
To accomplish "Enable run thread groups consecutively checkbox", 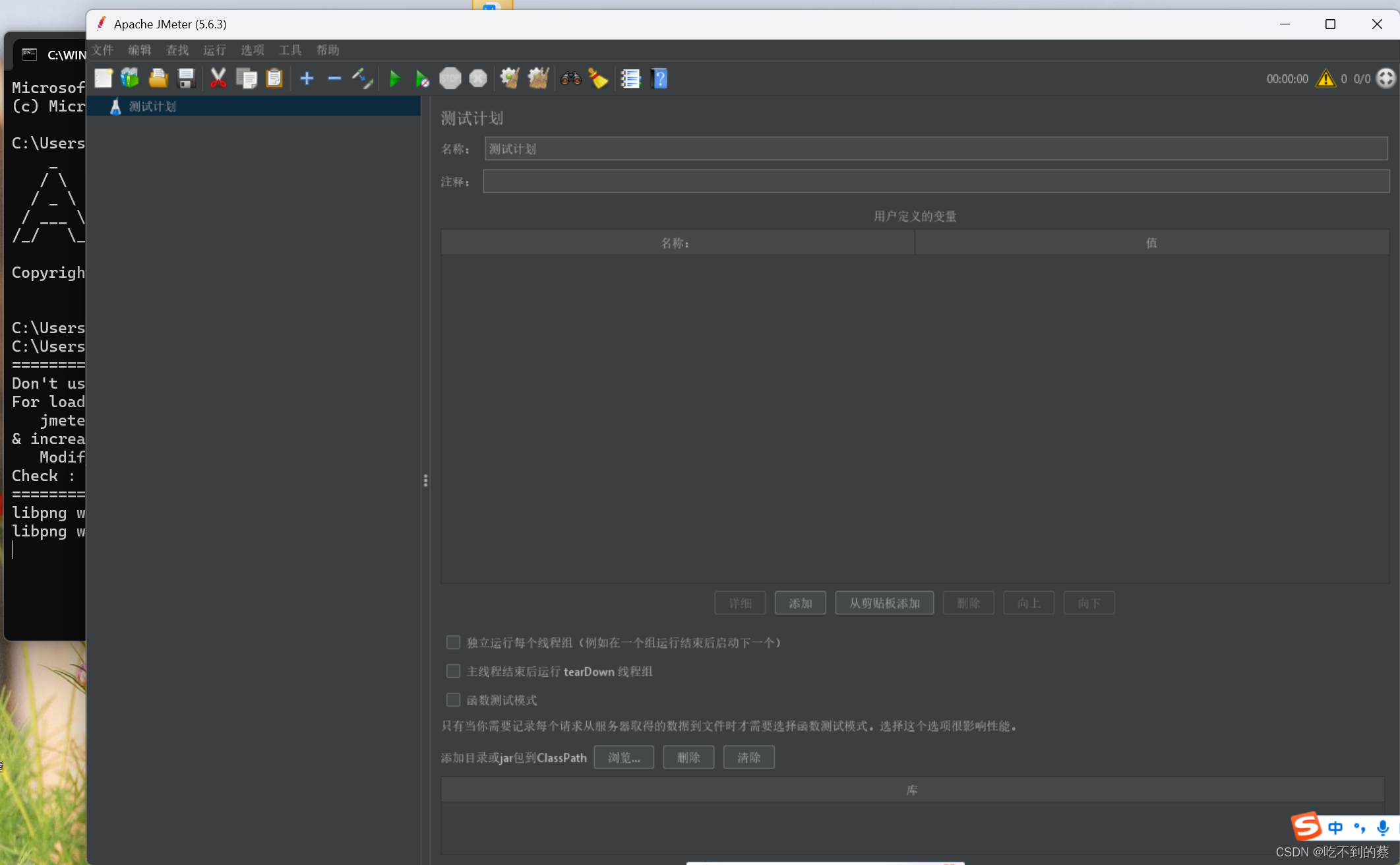I will click(453, 642).
